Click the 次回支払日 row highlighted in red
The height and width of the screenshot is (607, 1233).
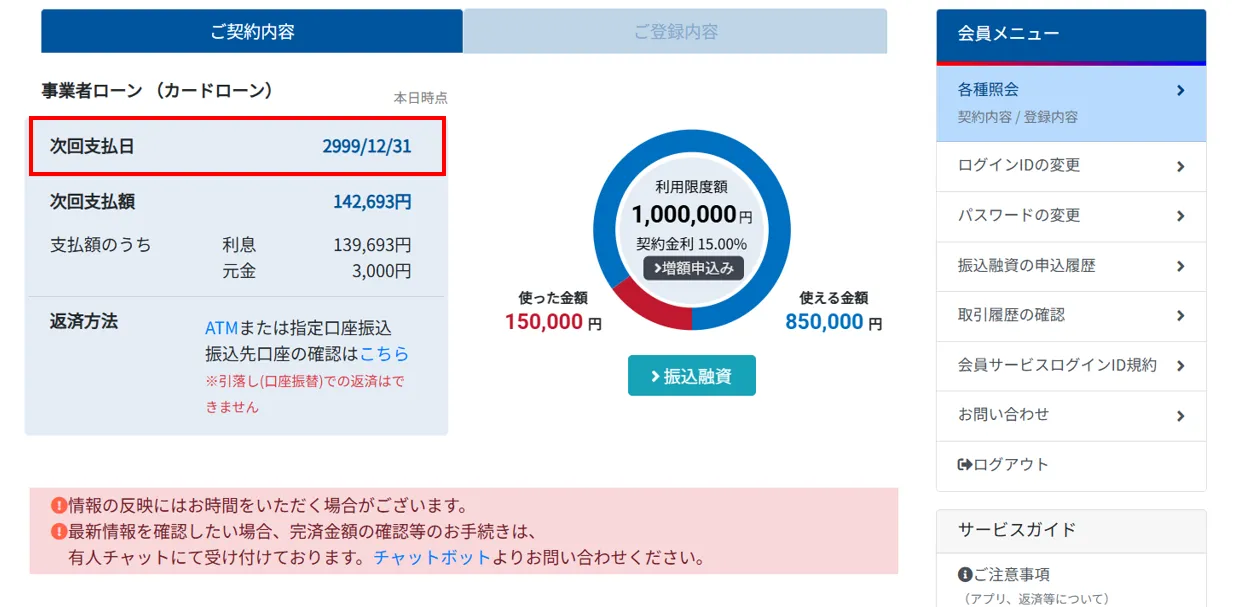[x=237, y=146]
